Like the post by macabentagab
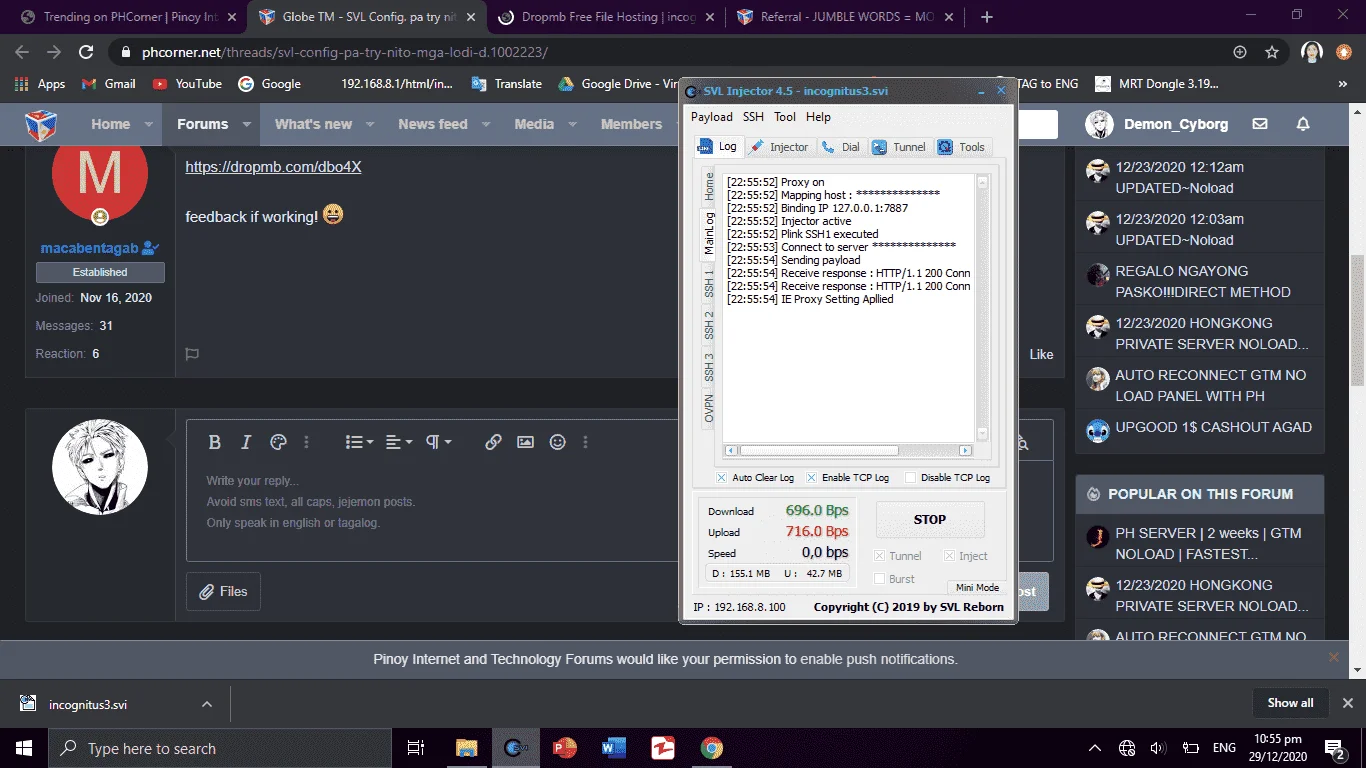1366x768 pixels. (1041, 354)
